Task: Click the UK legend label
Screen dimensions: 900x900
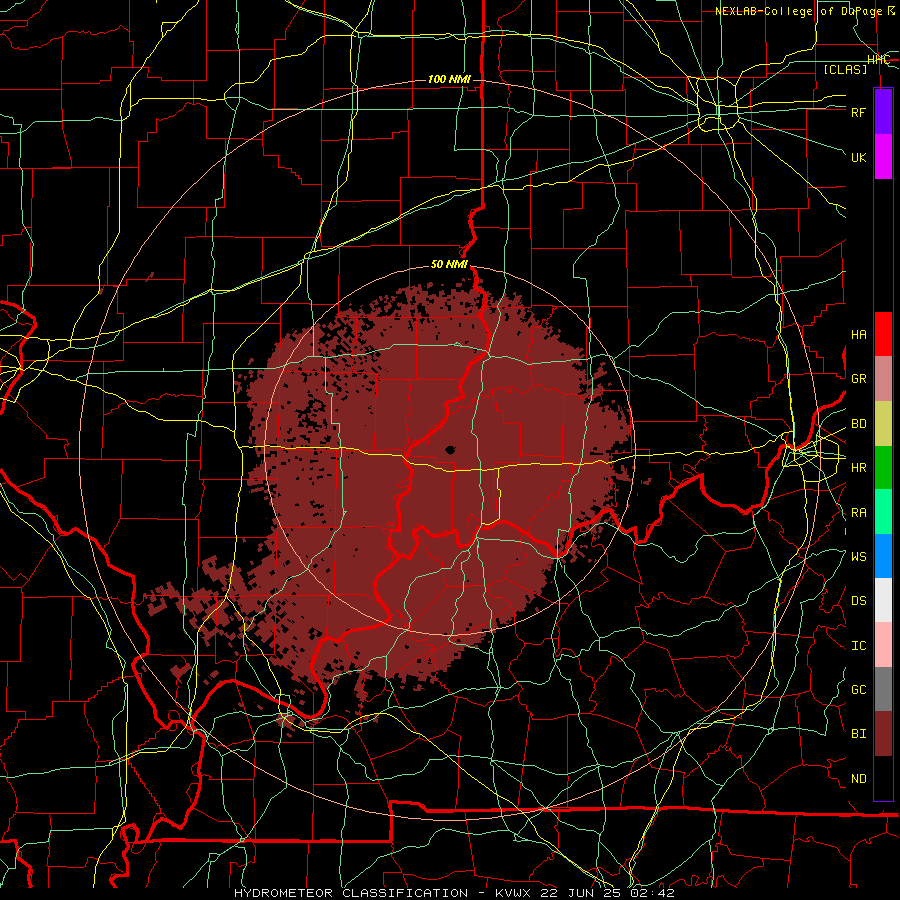Action: [859, 157]
